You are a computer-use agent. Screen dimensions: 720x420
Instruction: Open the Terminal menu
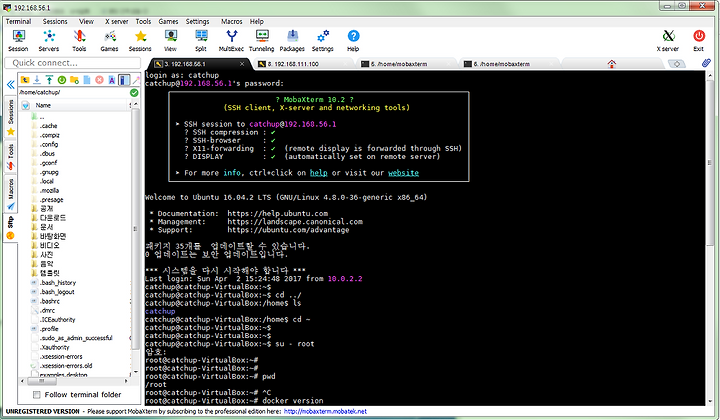tap(18, 22)
